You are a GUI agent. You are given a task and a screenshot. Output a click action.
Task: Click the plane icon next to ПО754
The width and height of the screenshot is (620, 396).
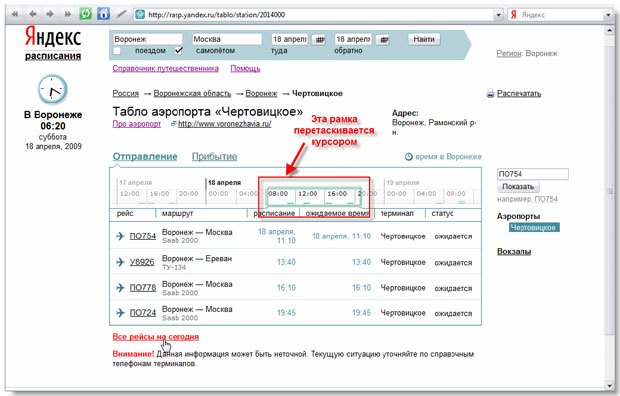(x=120, y=236)
